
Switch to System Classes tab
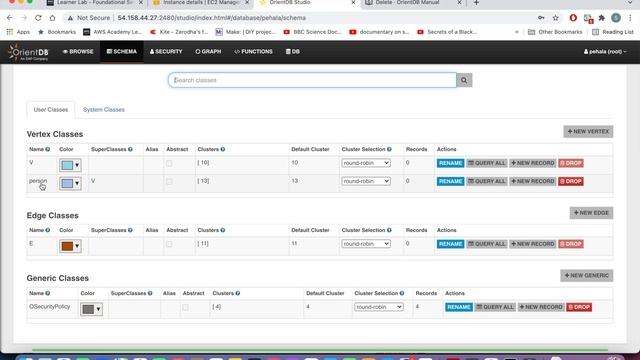(104, 110)
